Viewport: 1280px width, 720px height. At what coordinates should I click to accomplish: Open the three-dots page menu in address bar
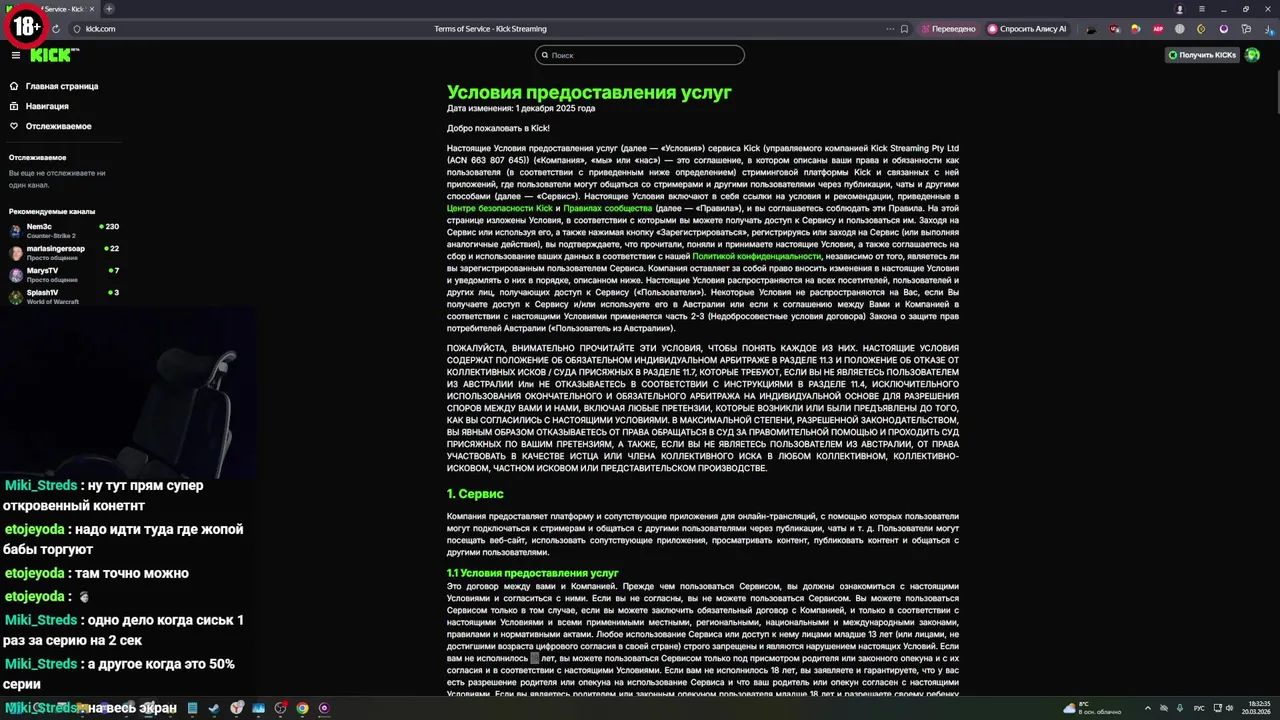(x=890, y=29)
